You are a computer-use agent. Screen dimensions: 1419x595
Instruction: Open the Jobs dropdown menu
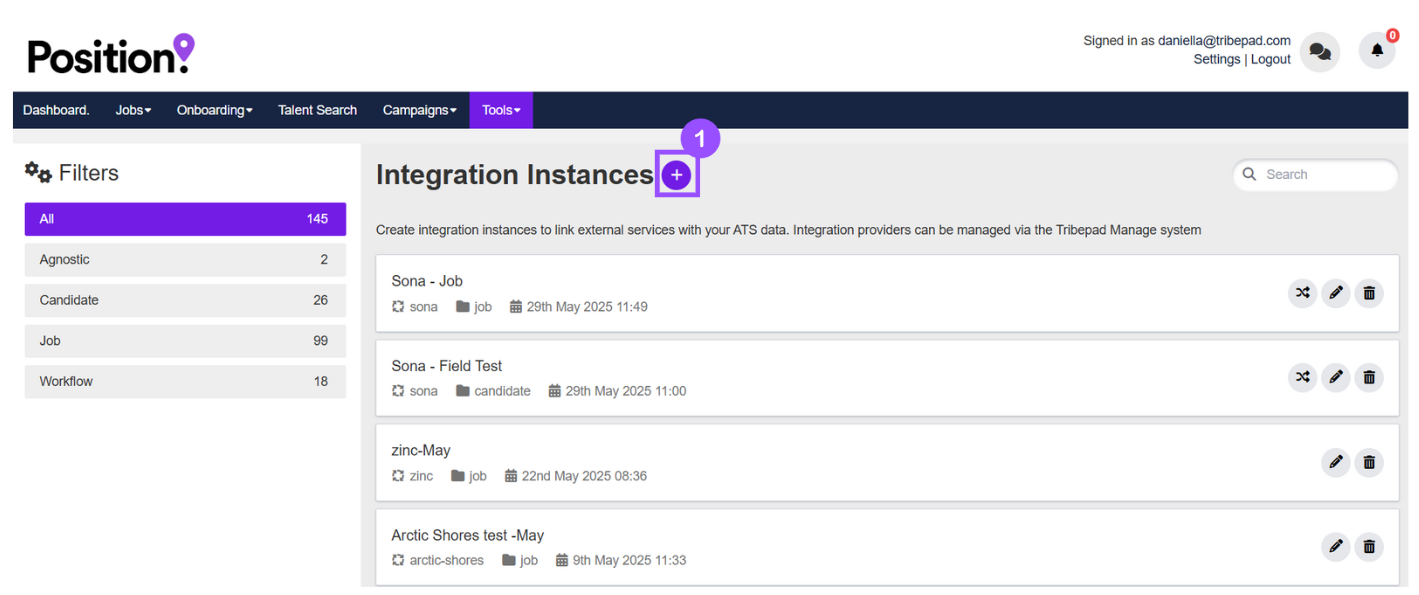click(x=133, y=110)
